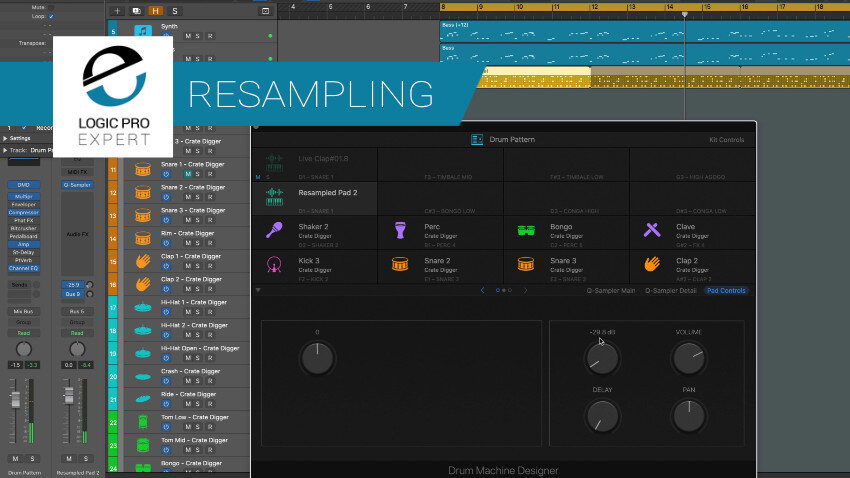Record-enable the Rim - Crate Digger track

[x=210, y=243]
